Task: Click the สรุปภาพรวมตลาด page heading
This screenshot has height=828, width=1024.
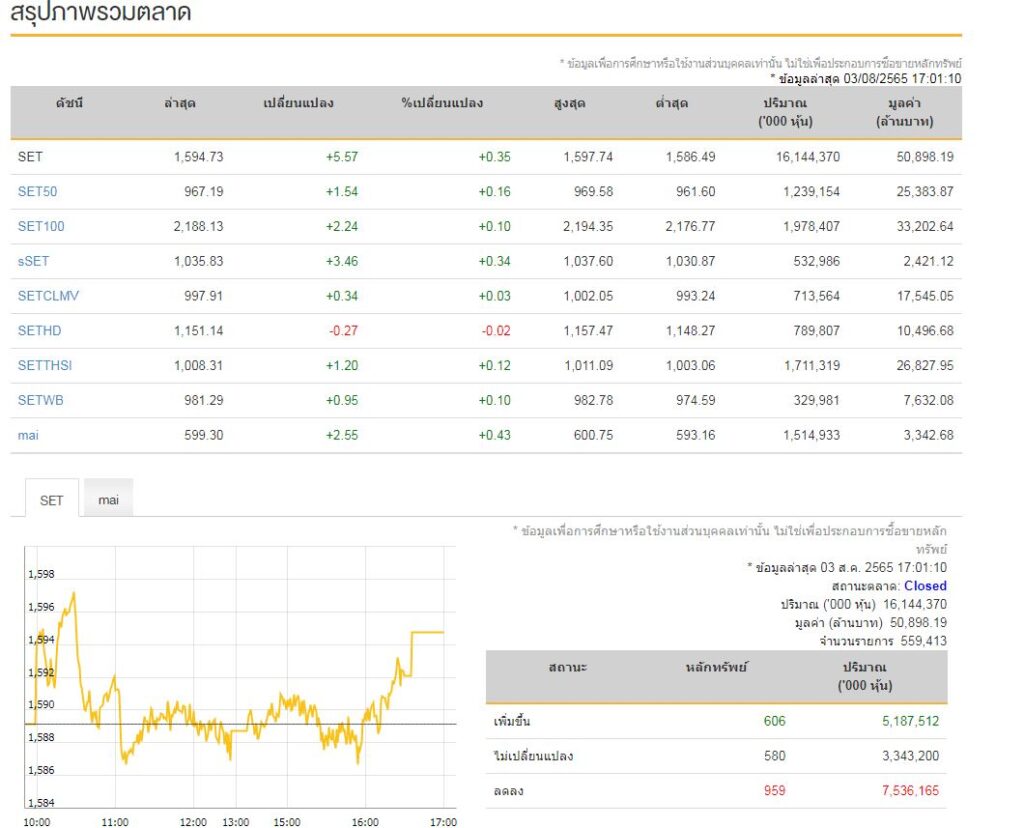Action: [x=101, y=13]
